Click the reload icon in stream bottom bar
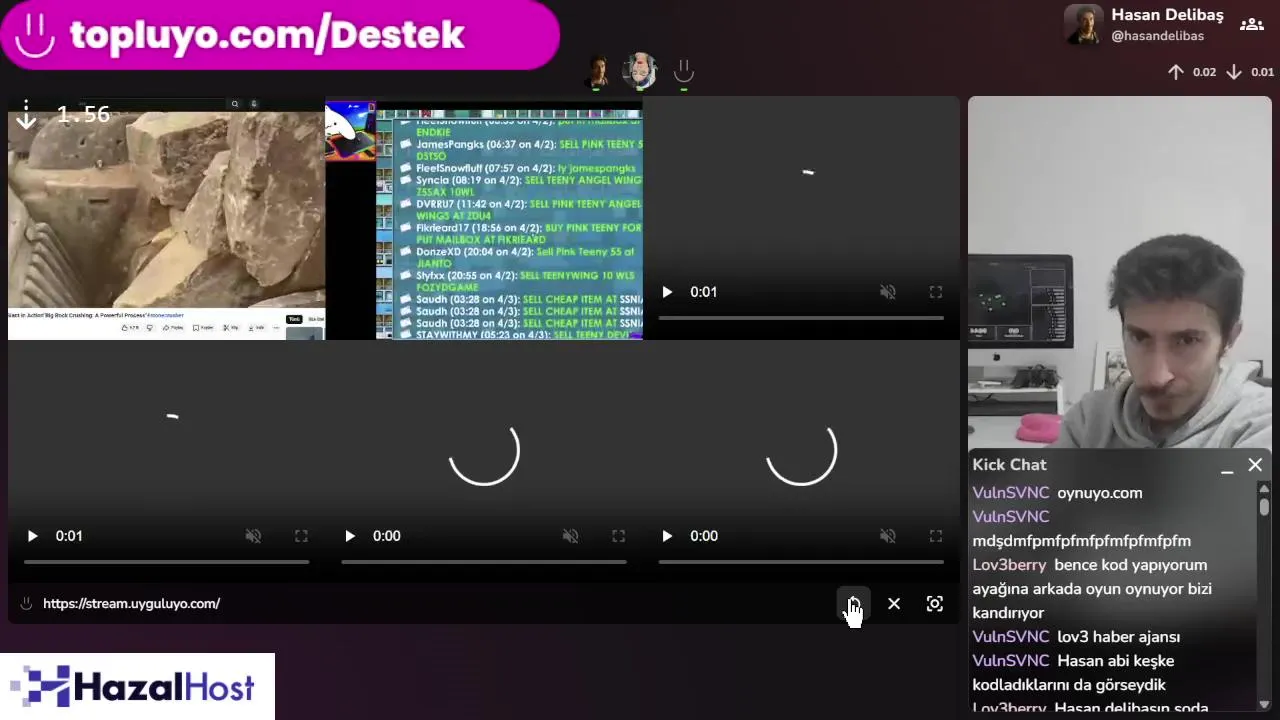This screenshot has height=720, width=1280. (853, 604)
